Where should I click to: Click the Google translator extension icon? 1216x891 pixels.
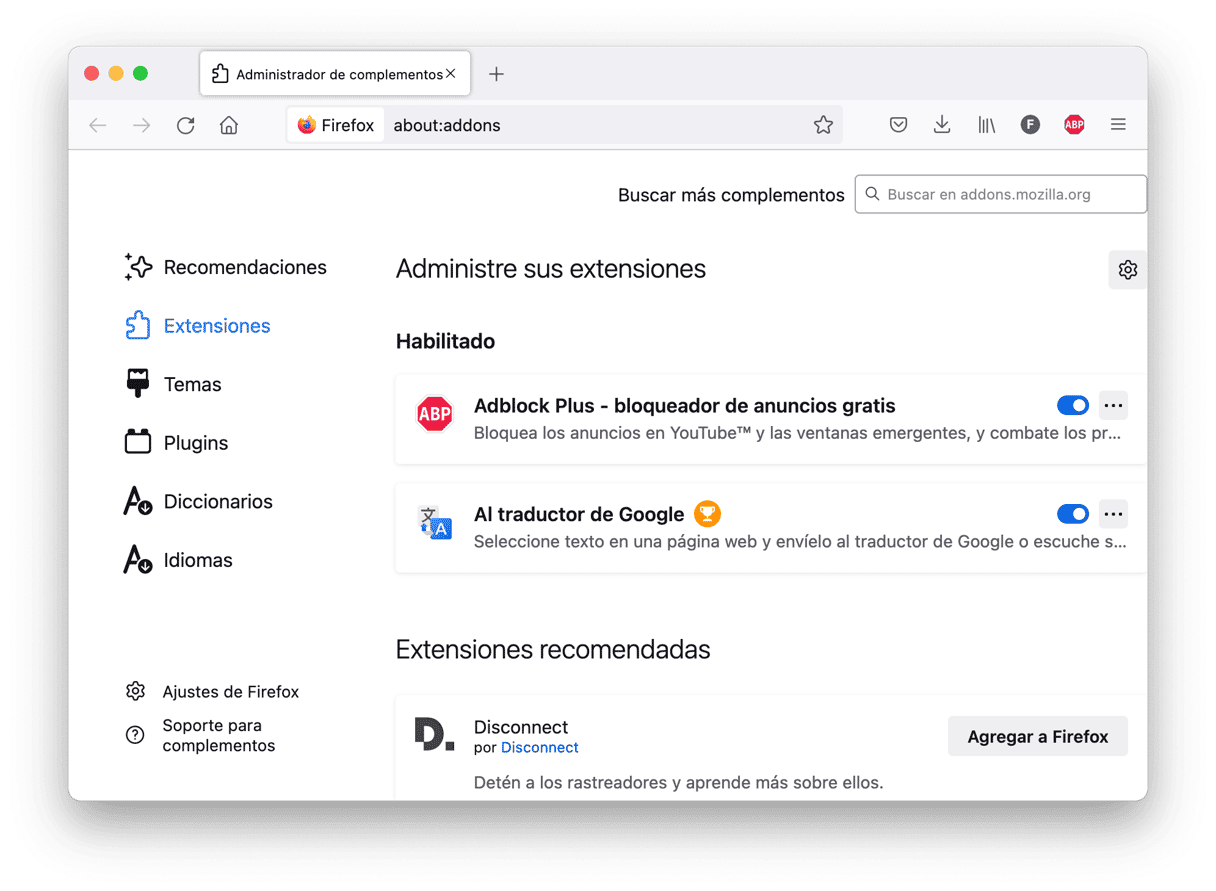point(435,523)
